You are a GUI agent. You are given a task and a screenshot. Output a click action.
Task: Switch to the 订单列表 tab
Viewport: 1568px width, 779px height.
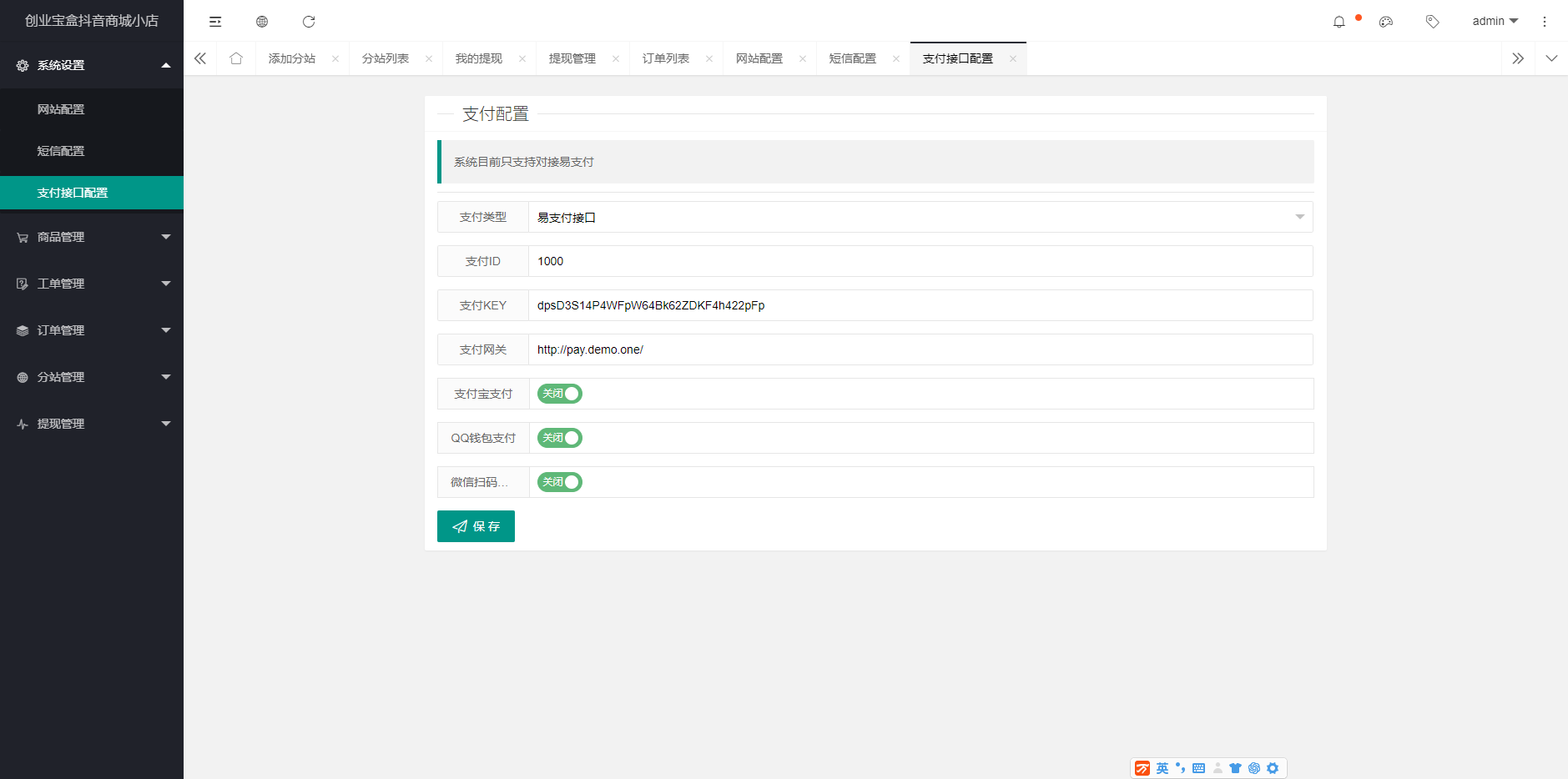[666, 58]
